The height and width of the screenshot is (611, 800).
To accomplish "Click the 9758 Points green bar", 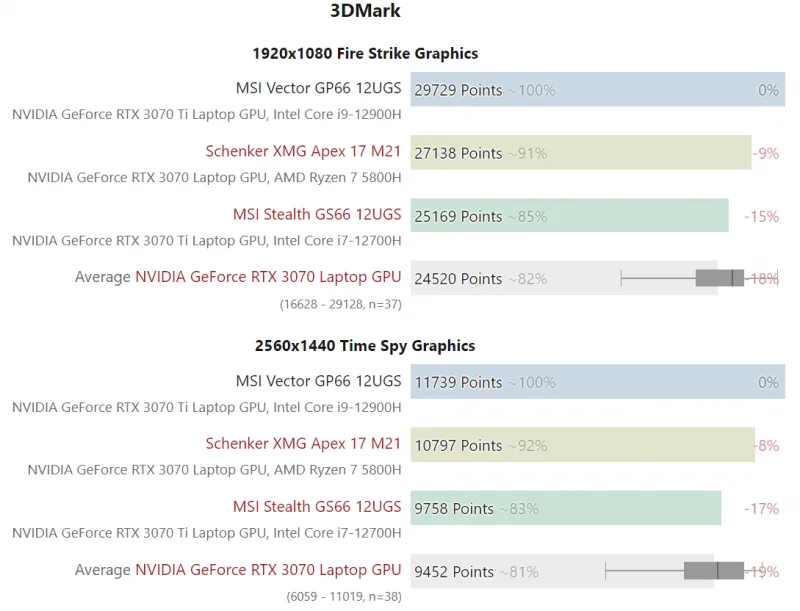I will tap(565, 508).
